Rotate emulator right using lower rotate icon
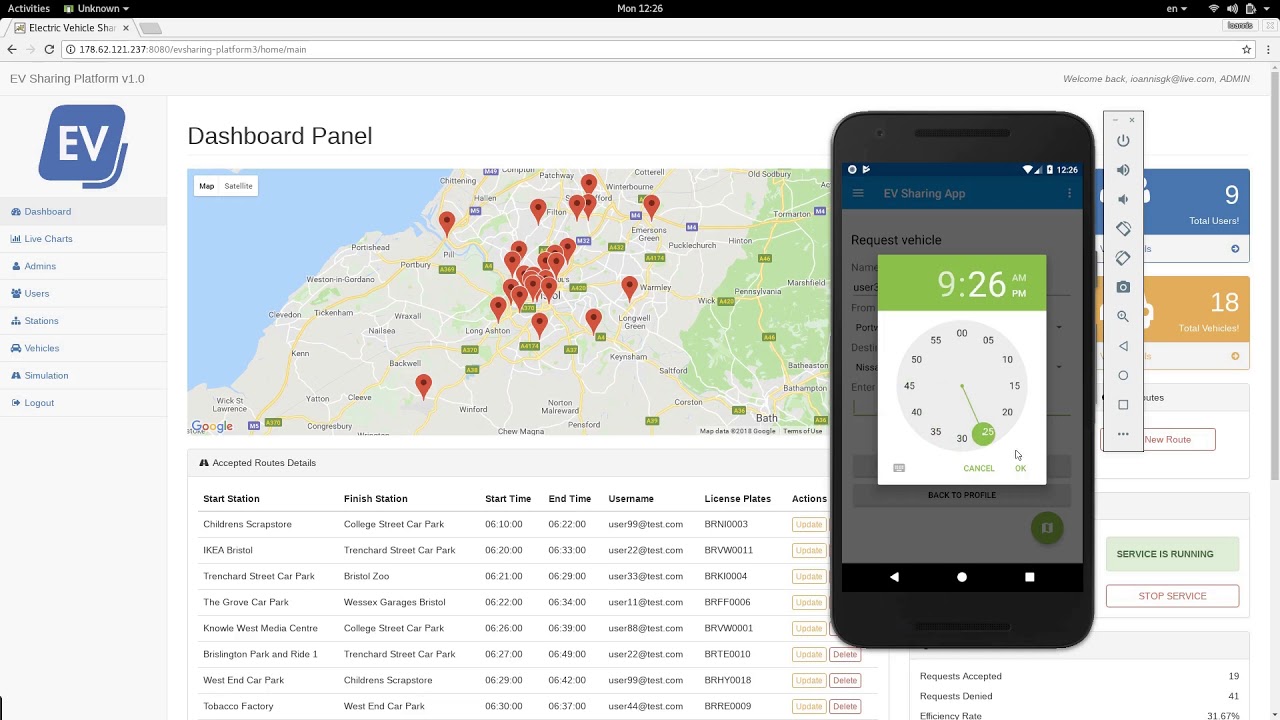The height and width of the screenshot is (720, 1280). point(1123,258)
